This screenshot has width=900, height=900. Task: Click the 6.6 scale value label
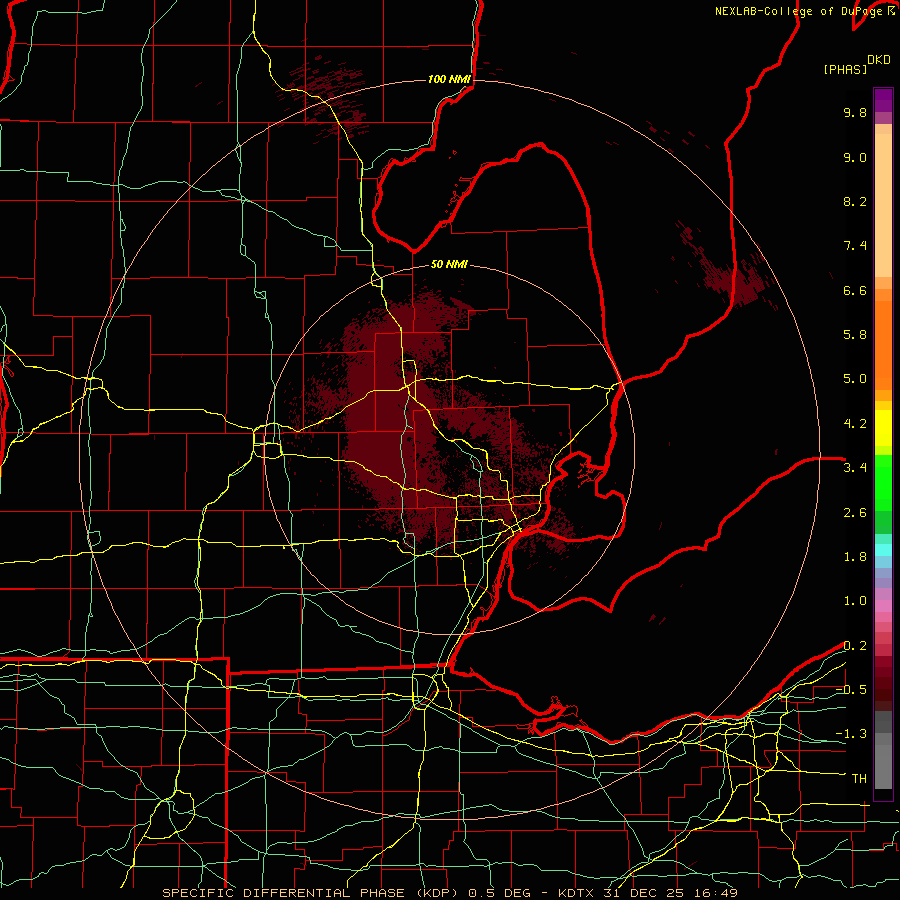855,290
